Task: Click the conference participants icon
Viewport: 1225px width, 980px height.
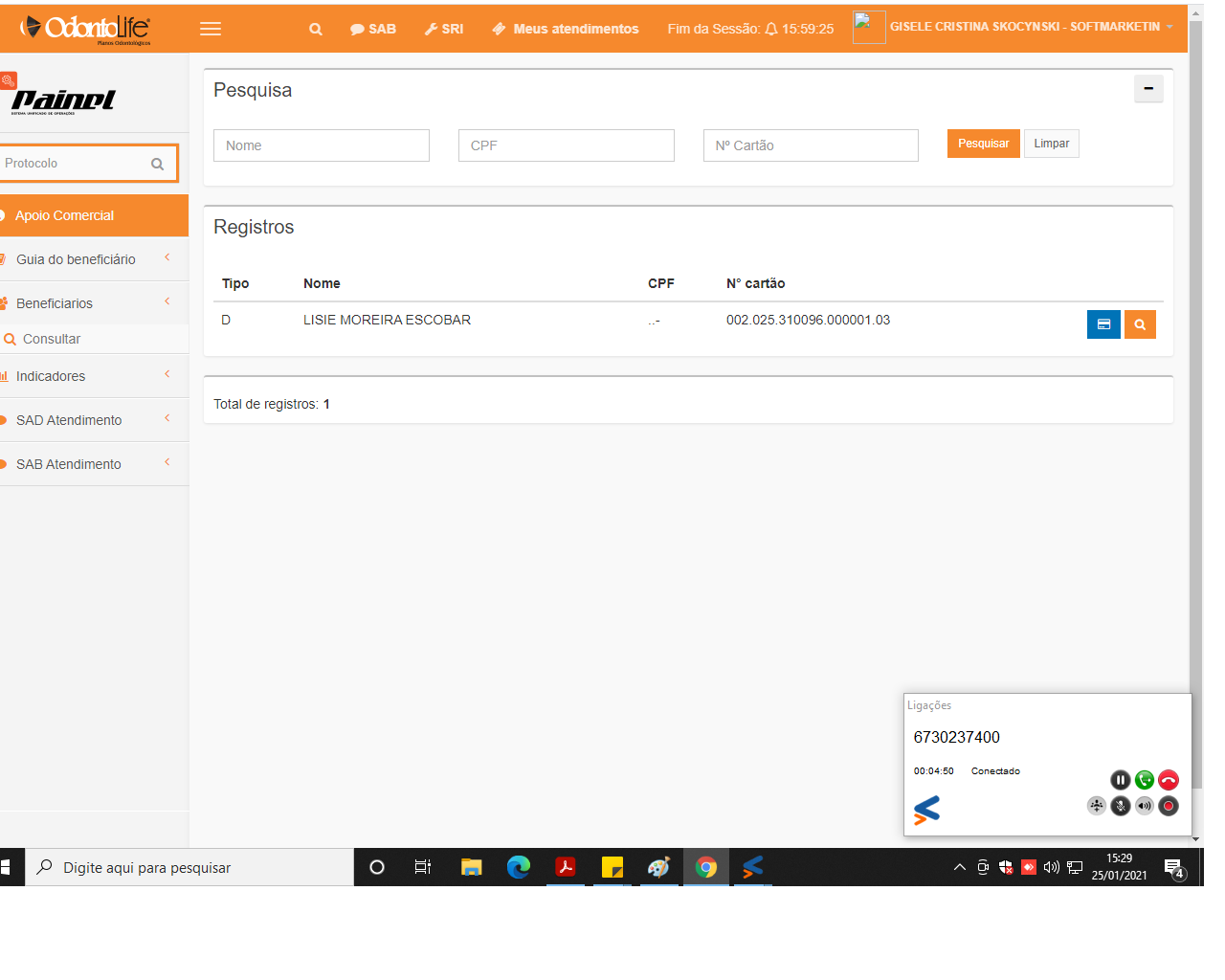Action: (x=1096, y=806)
